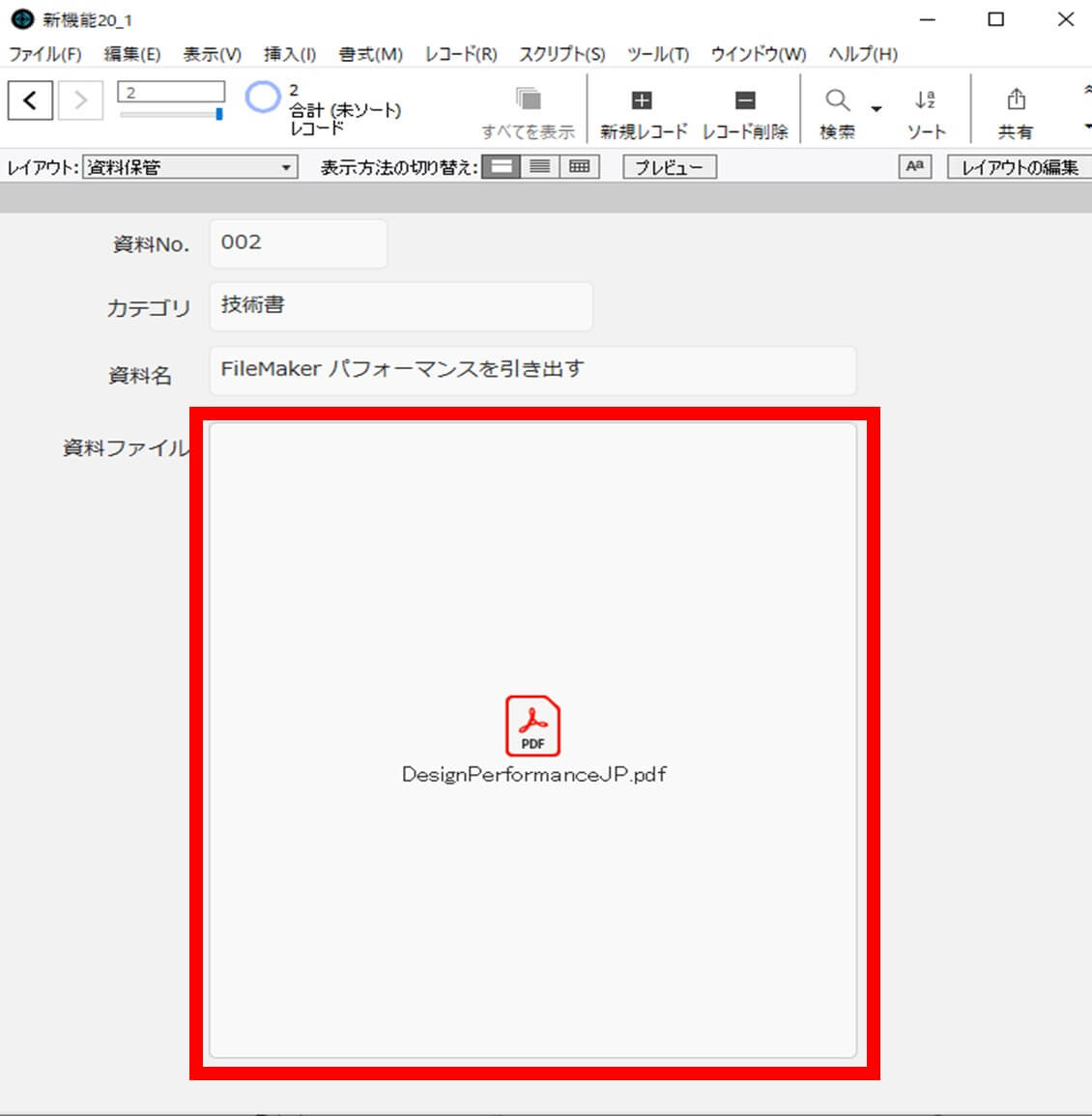Open the formatting bar with the Aa icon
The width and height of the screenshot is (1092, 1116).
click(913, 166)
